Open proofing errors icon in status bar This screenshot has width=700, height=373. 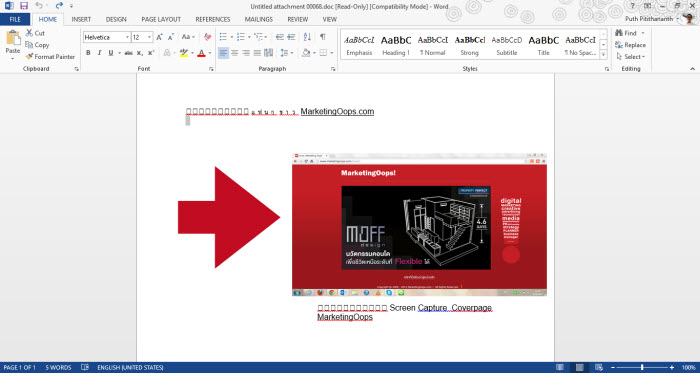85,368
